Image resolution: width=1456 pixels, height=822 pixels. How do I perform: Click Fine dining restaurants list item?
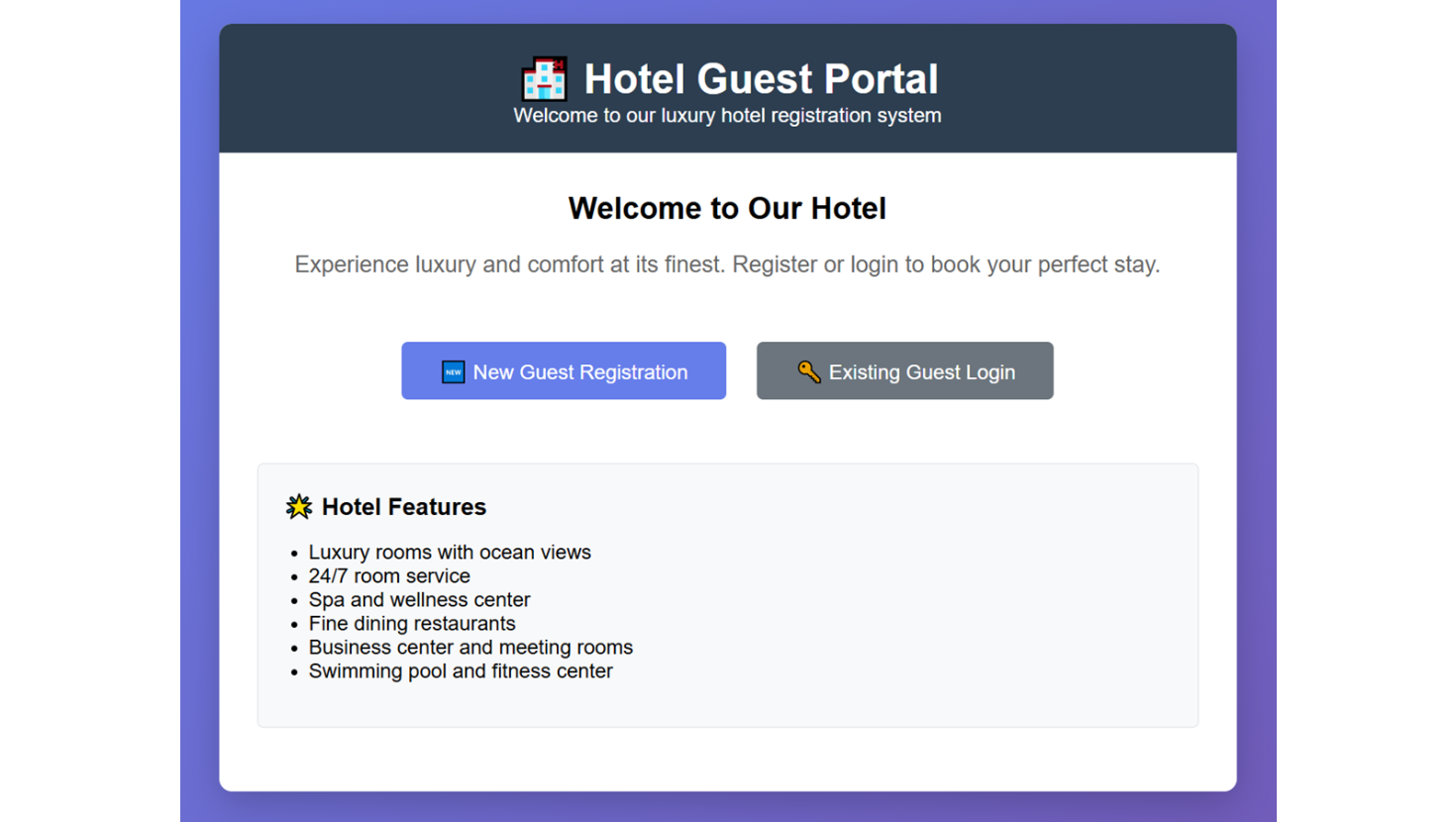(x=412, y=624)
